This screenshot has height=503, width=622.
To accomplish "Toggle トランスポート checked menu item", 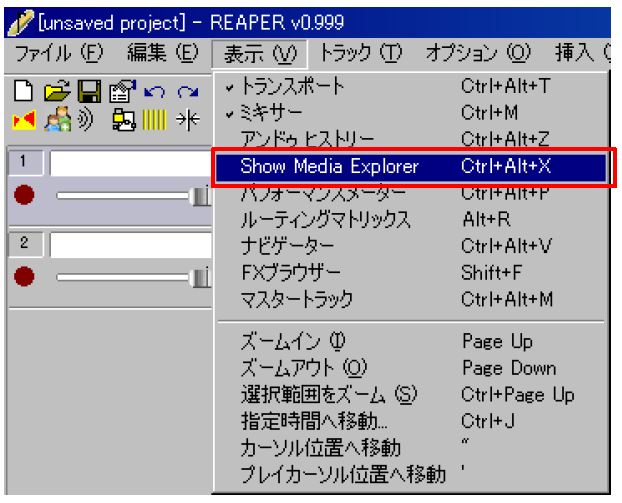I will pyautogui.click(x=411, y=86).
